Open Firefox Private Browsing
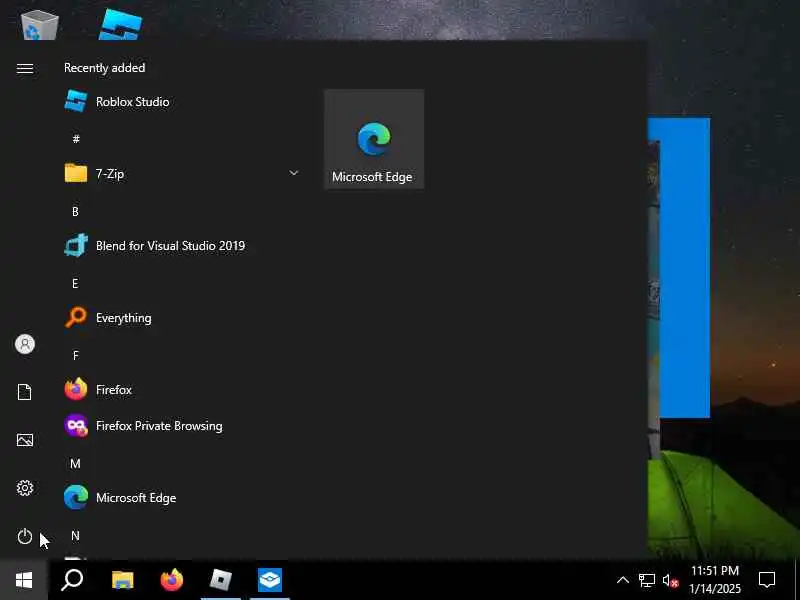 point(181,426)
